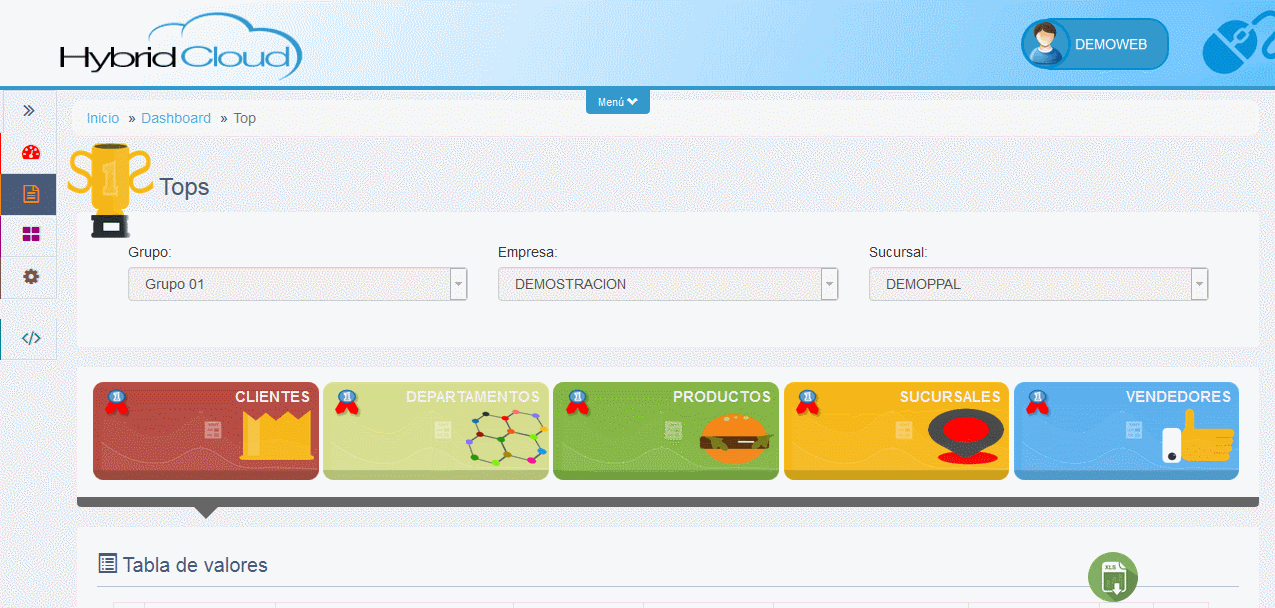Click the map pin icon on SUCURSALES
Viewport: 1275px width, 608px height.
(x=965, y=438)
